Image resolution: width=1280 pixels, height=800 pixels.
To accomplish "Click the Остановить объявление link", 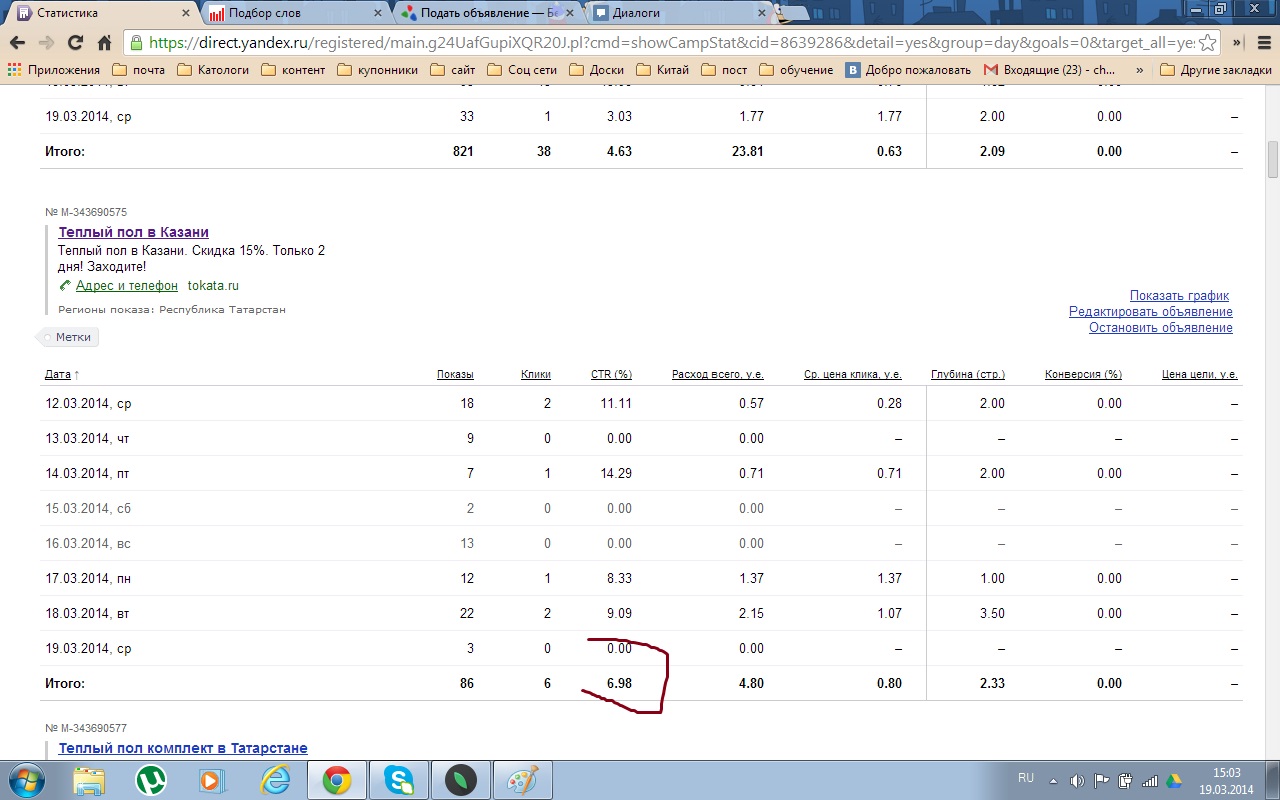I will coord(1161,328).
